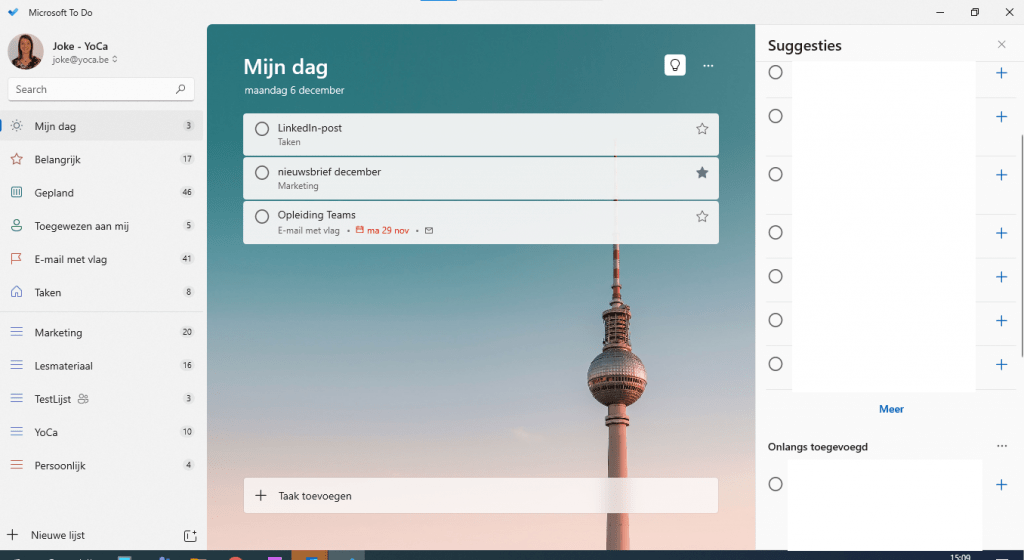1024x560 pixels.
Task: Mark Opleiding Teams as completed
Action: point(262,217)
